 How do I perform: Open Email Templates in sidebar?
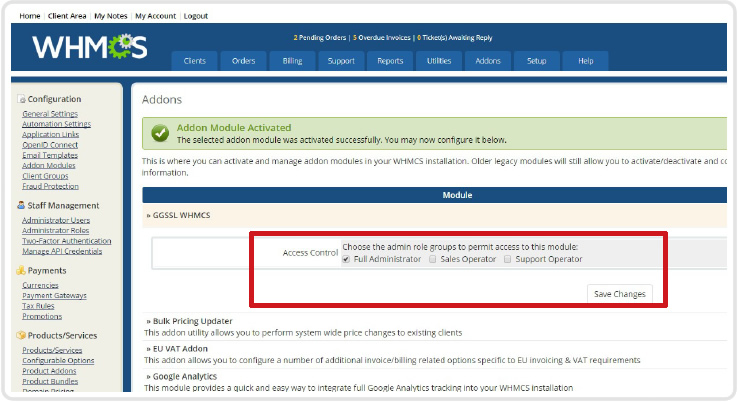pyautogui.click(x=50, y=155)
